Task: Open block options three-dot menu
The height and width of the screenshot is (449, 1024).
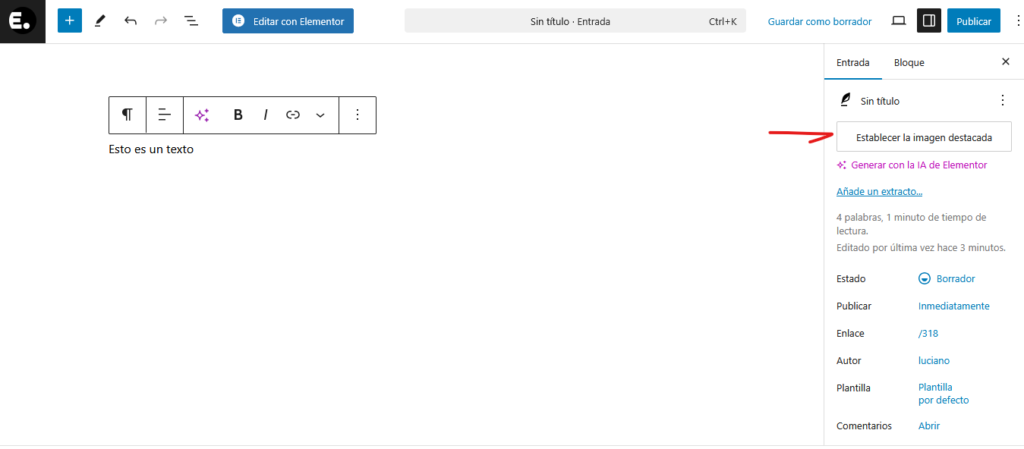Action: click(x=357, y=115)
